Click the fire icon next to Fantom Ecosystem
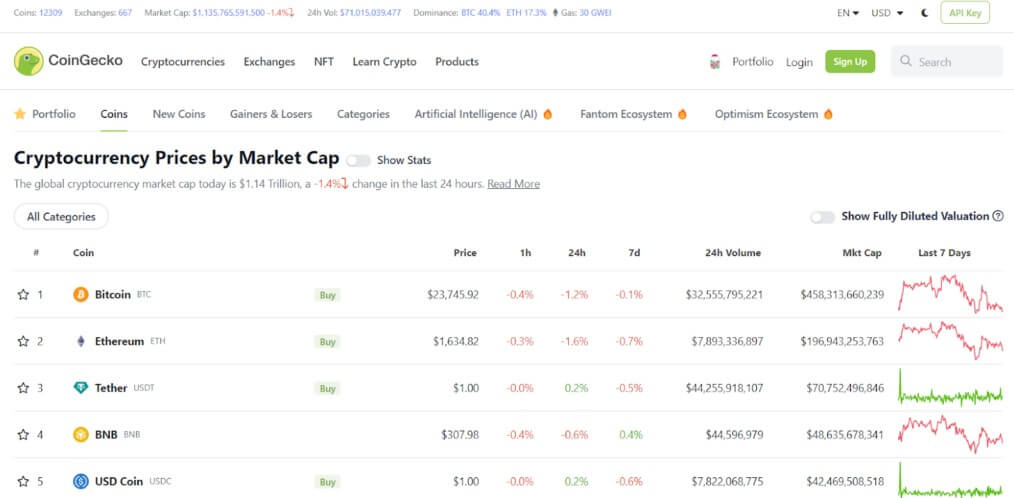Viewport: 1014px width, 498px height. click(682, 114)
